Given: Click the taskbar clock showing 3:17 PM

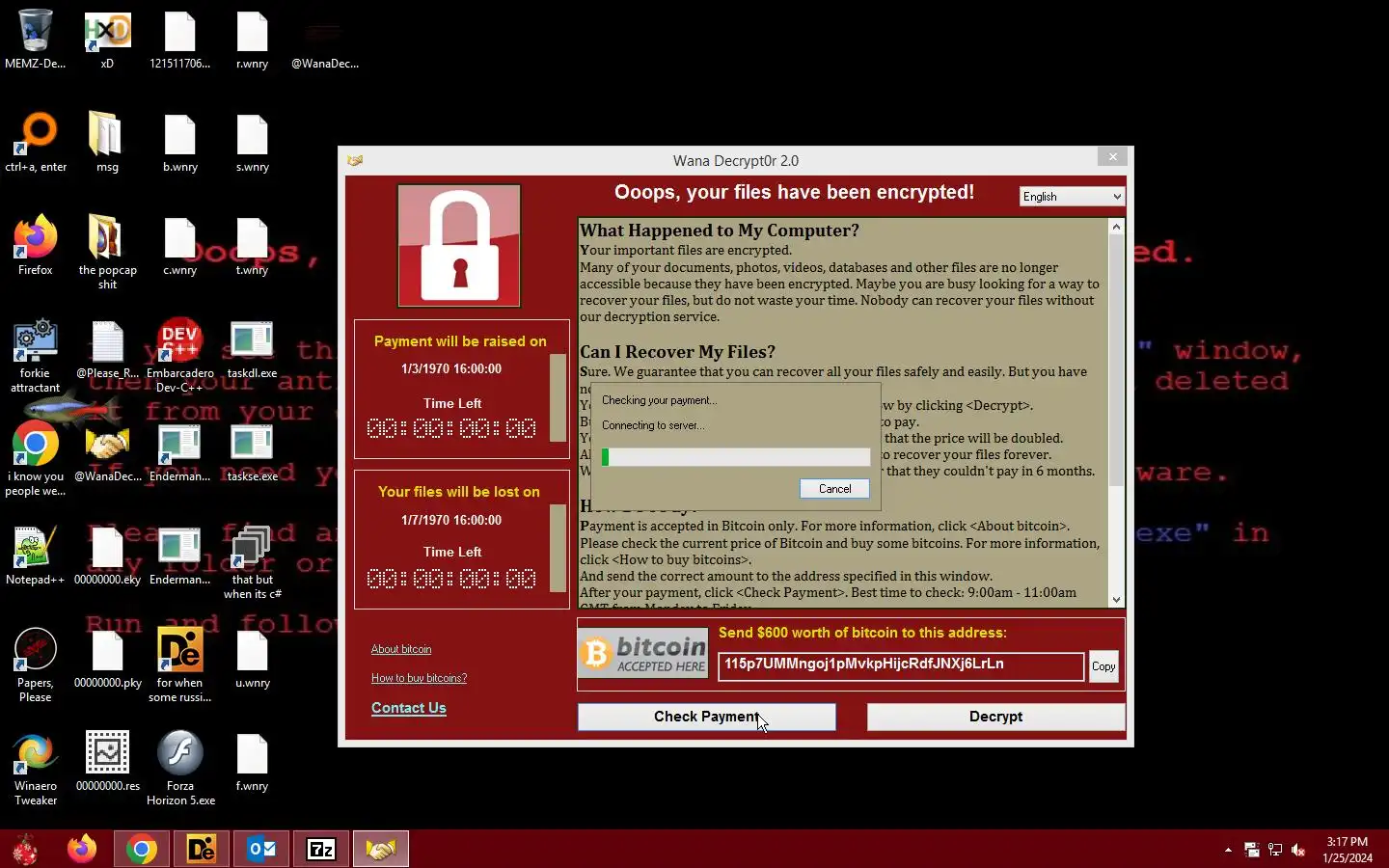Looking at the screenshot, I should point(1348,850).
